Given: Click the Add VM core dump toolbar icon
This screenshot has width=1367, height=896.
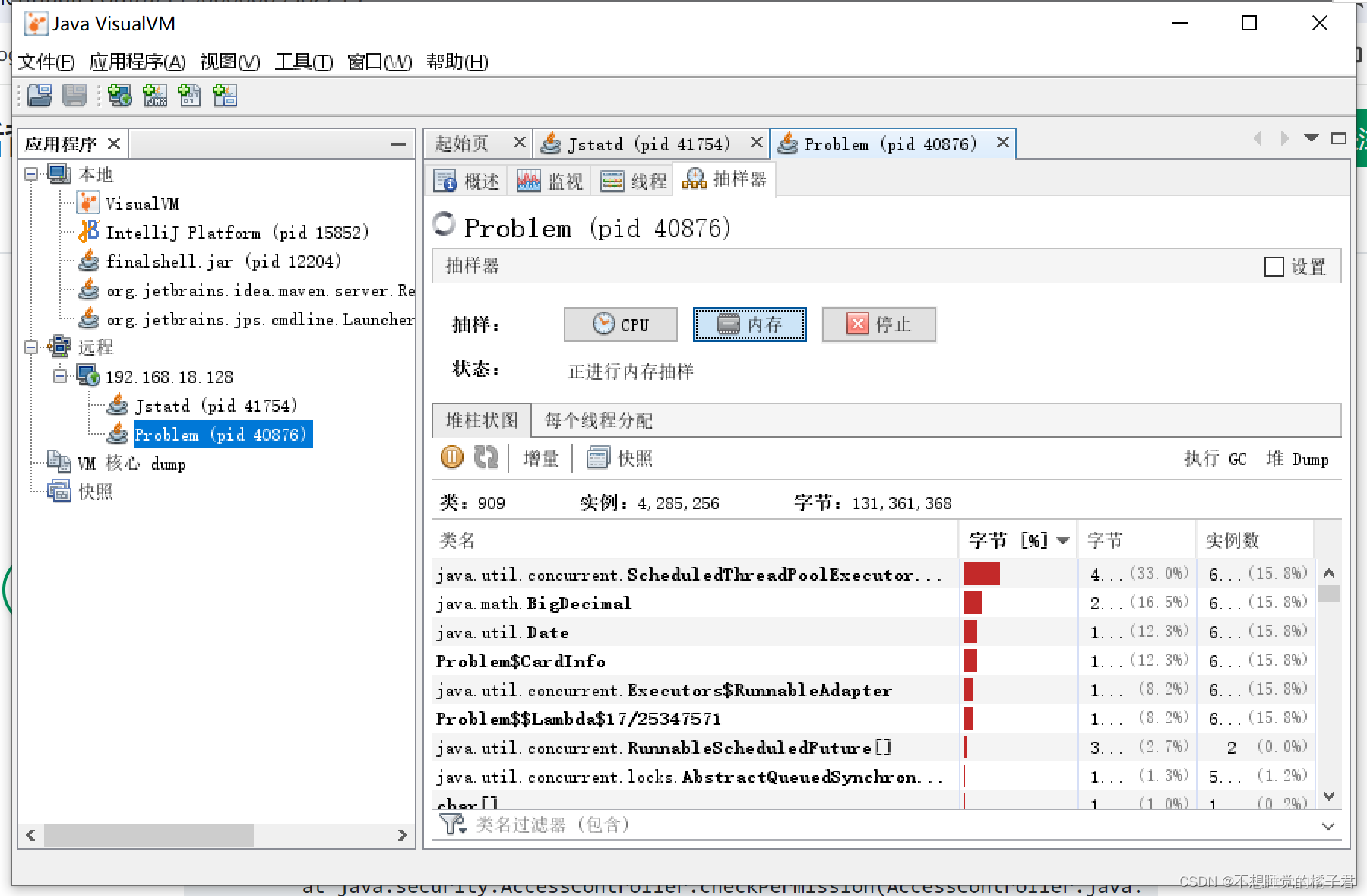Looking at the screenshot, I should 189,95.
